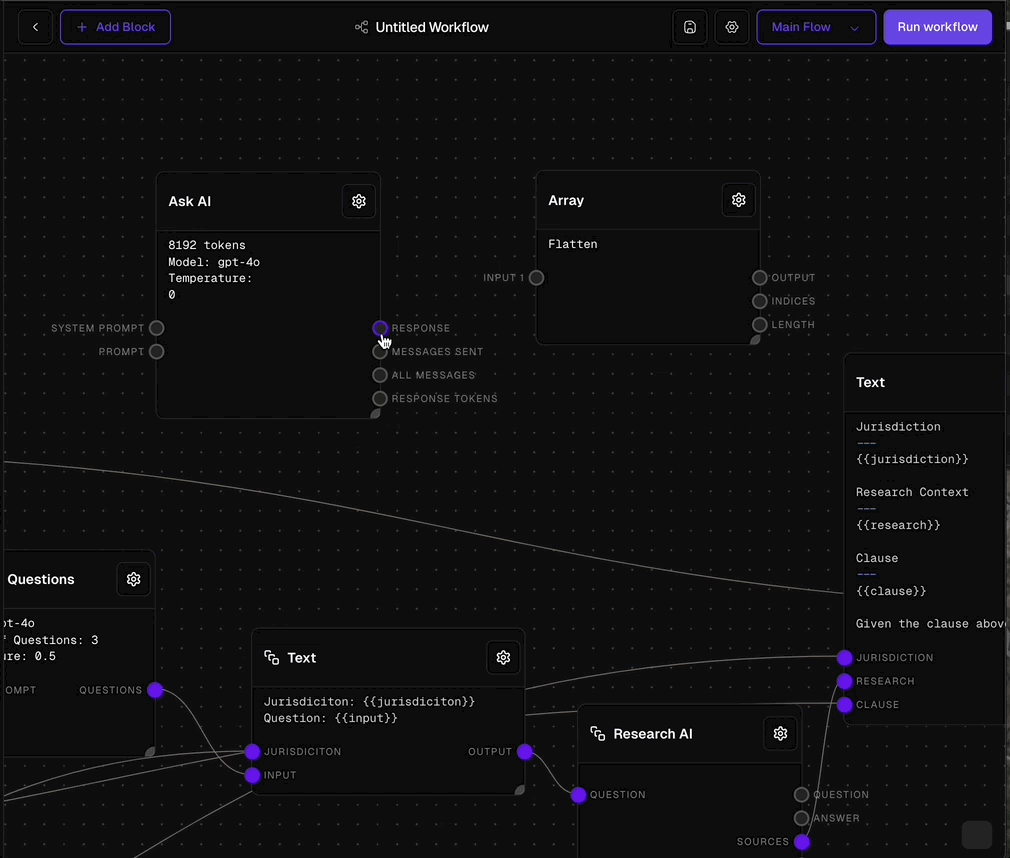Open the Ask AI block settings gear
Image resolution: width=1010 pixels, height=858 pixels.
click(x=359, y=201)
